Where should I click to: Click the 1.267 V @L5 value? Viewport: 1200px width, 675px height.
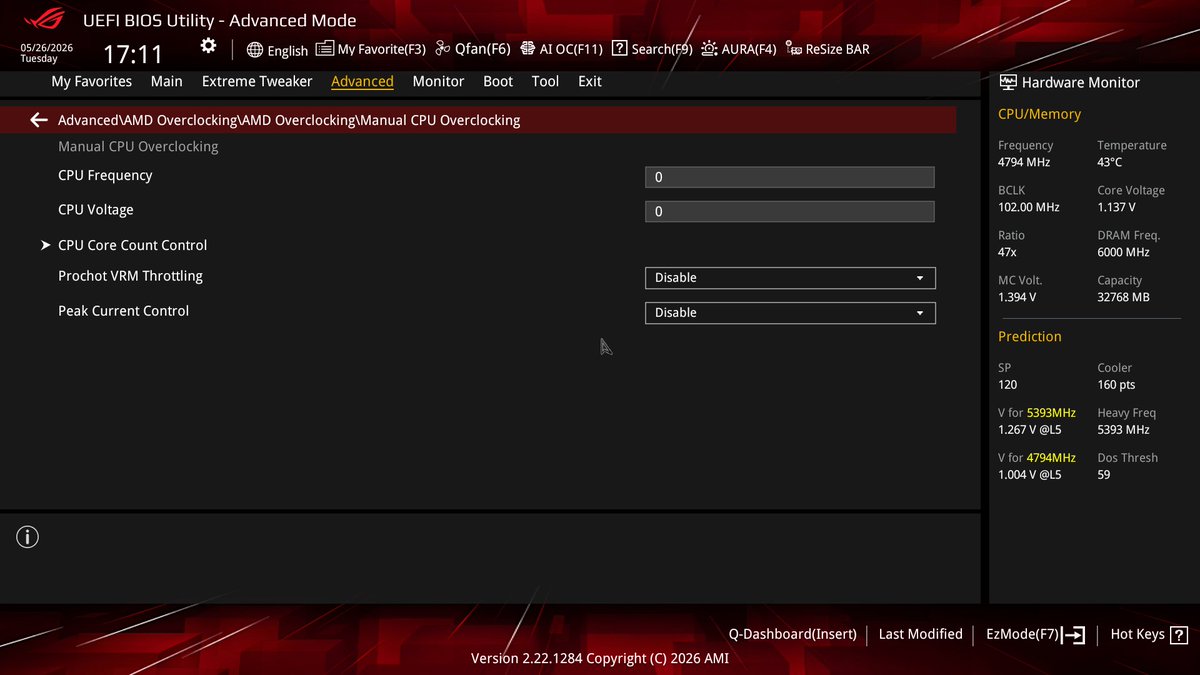[x=1029, y=430]
